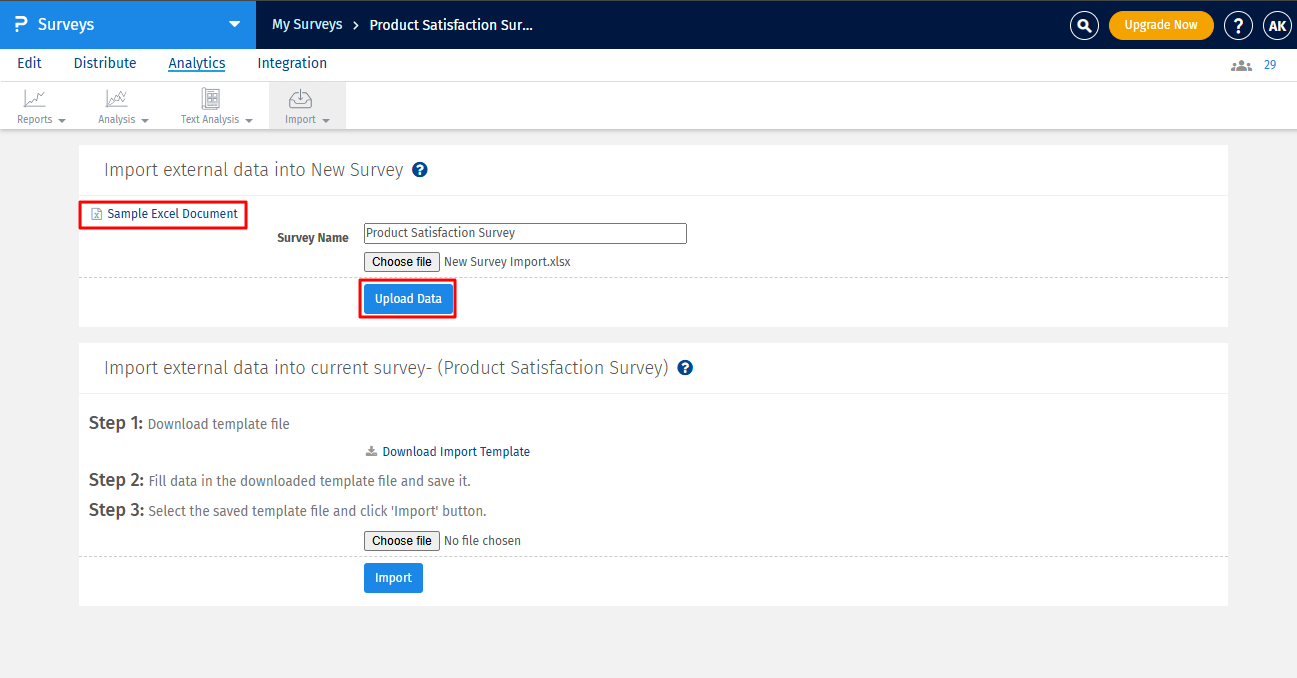1297x678 pixels.
Task: Switch to the Distribute tab
Action: pos(105,63)
